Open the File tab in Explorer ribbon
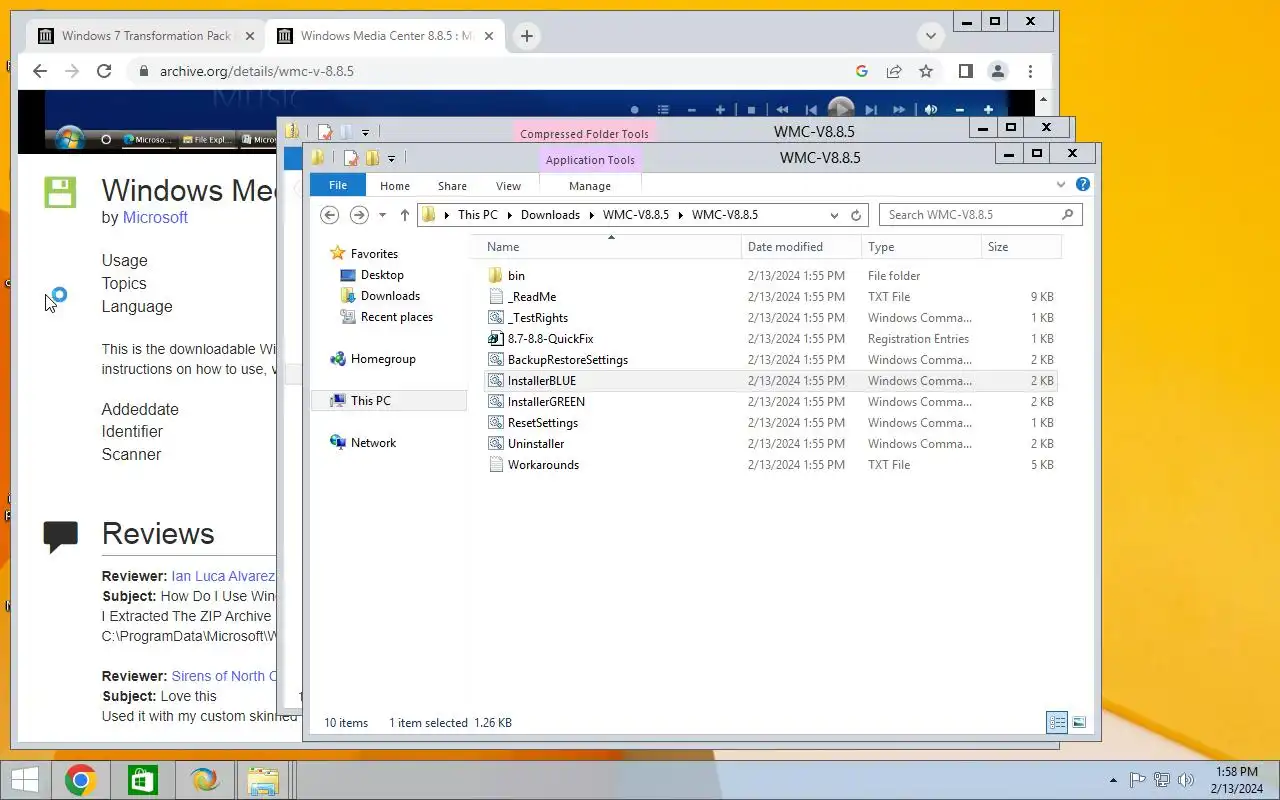Image resolution: width=1280 pixels, height=800 pixels. click(338, 185)
